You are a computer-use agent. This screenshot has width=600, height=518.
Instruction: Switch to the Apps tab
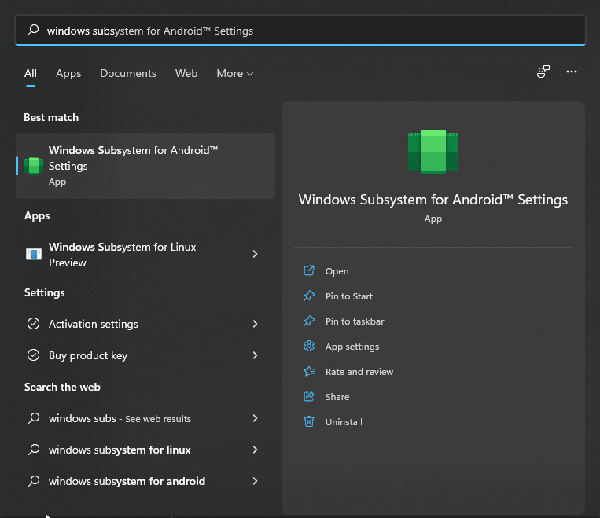click(68, 73)
